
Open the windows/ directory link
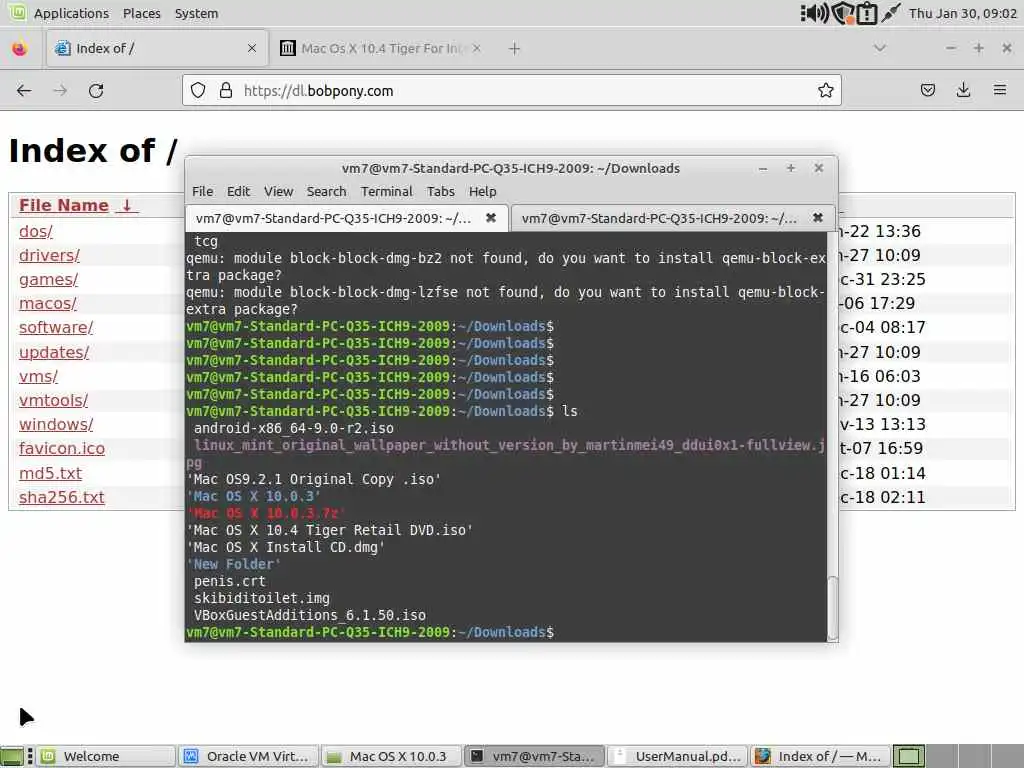56,424
